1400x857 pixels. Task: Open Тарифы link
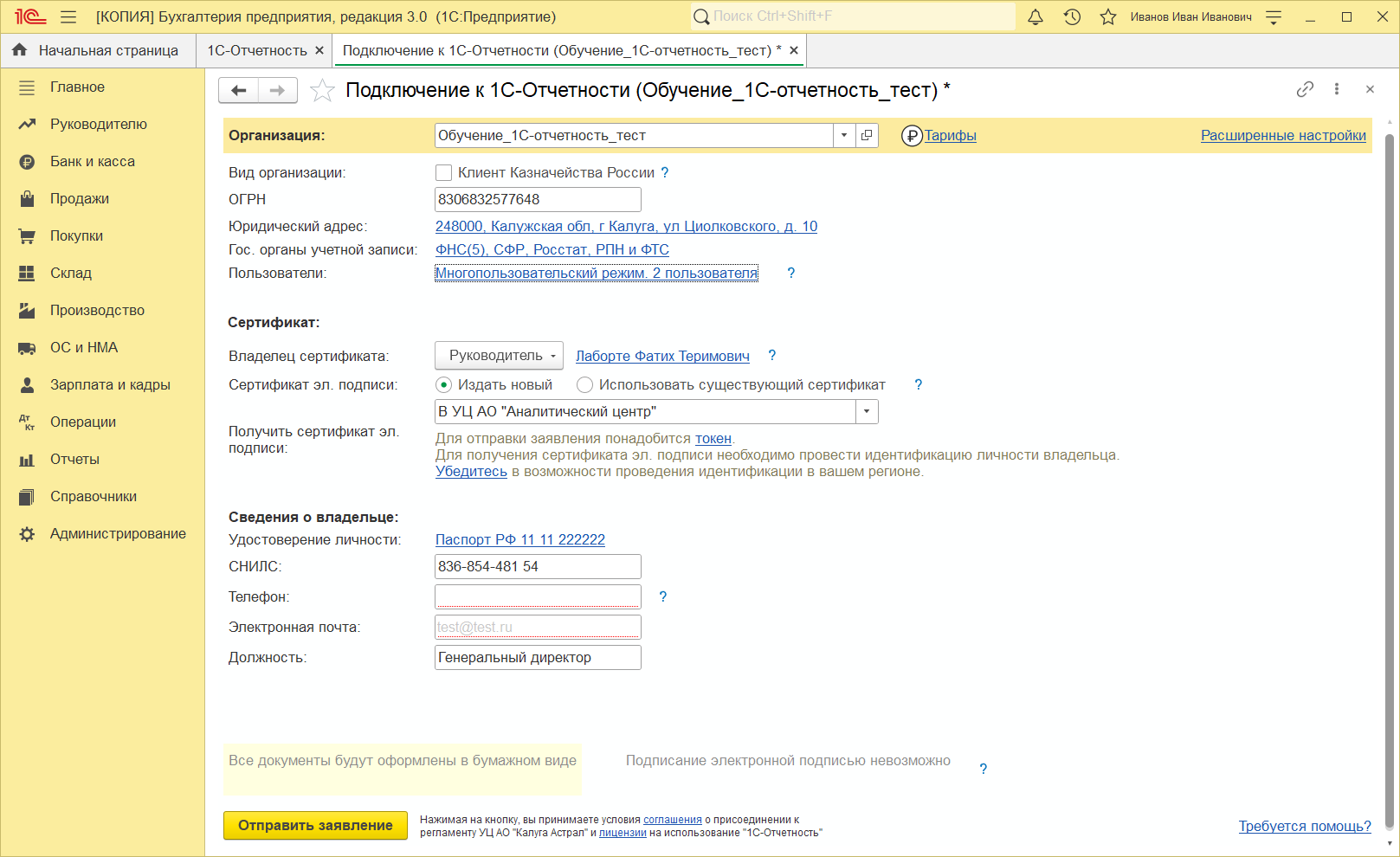tap(950, 136)
